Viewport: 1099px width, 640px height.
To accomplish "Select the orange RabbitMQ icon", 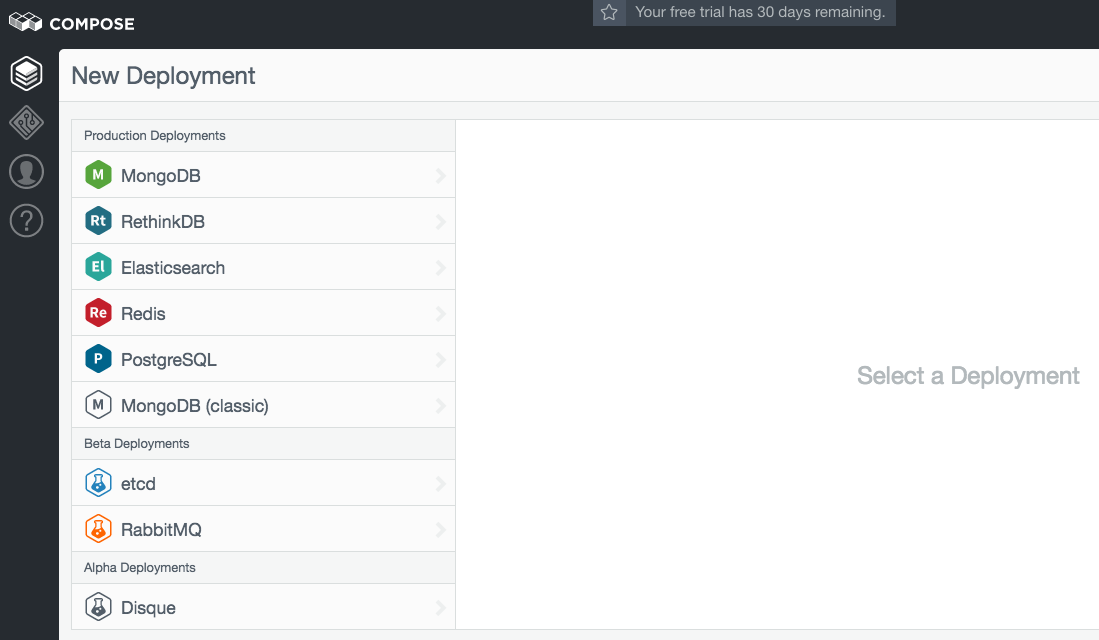I will coord(98,529).
